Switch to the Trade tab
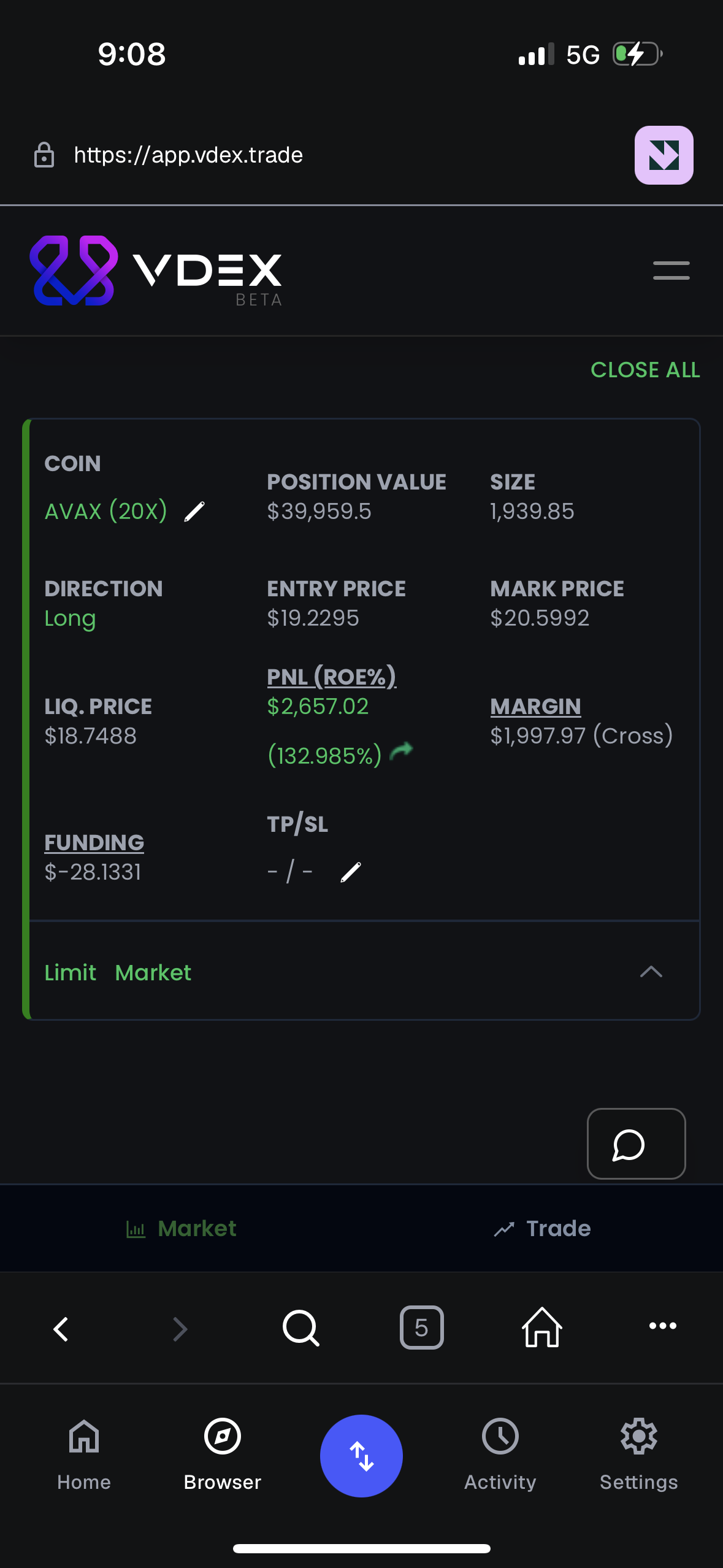 point(542,1228)
